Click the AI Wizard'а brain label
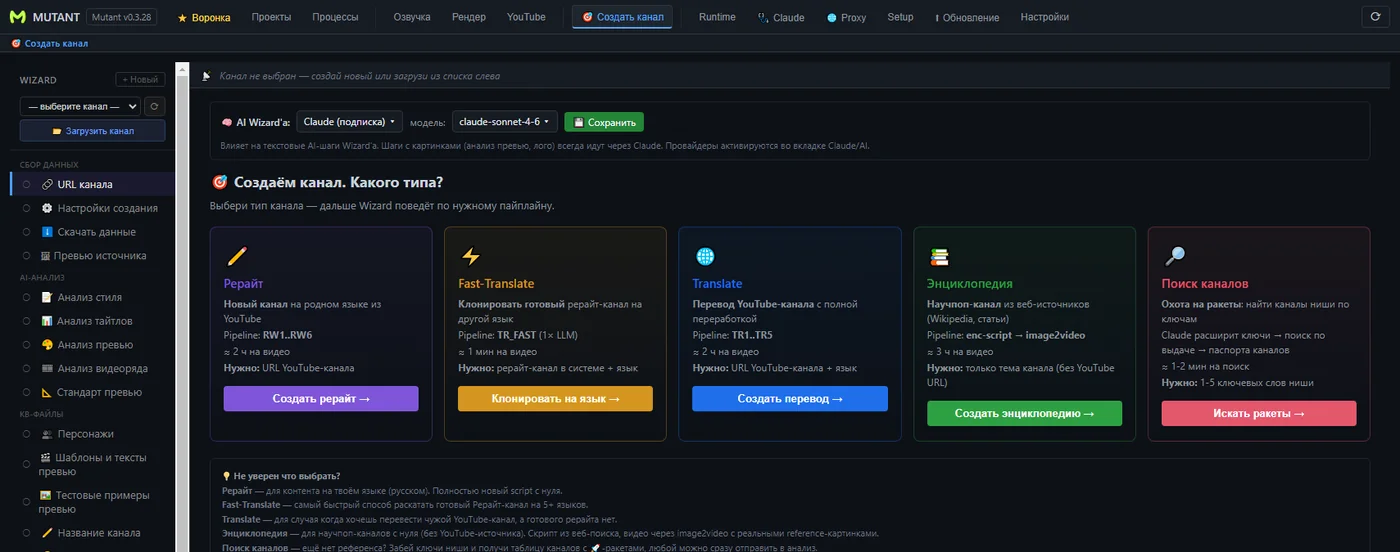 click(x=256, y=122)
